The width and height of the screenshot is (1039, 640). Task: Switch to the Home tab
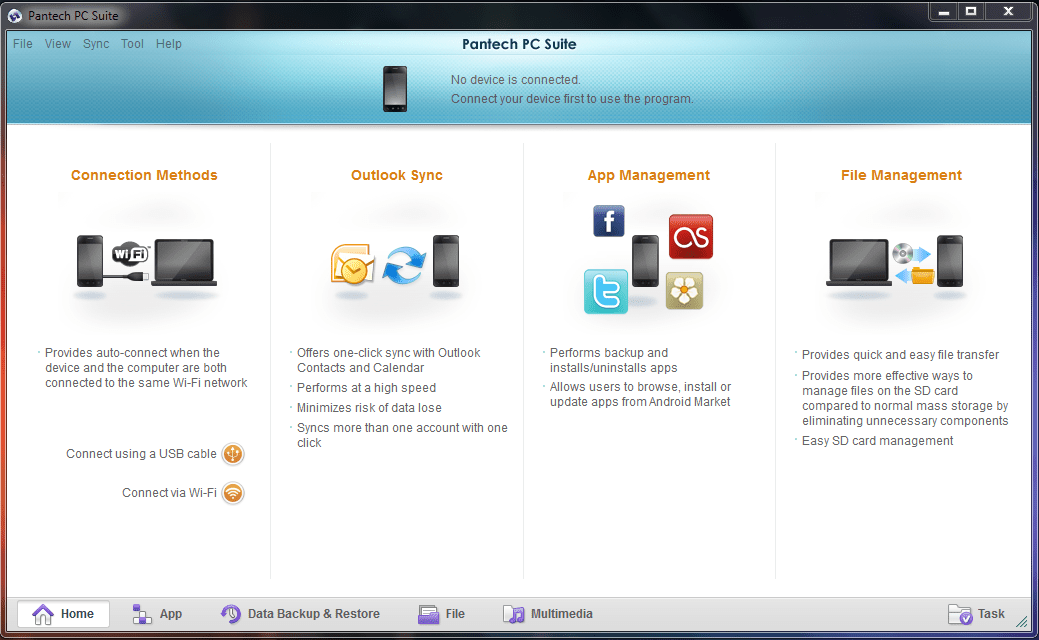point(64,614)
